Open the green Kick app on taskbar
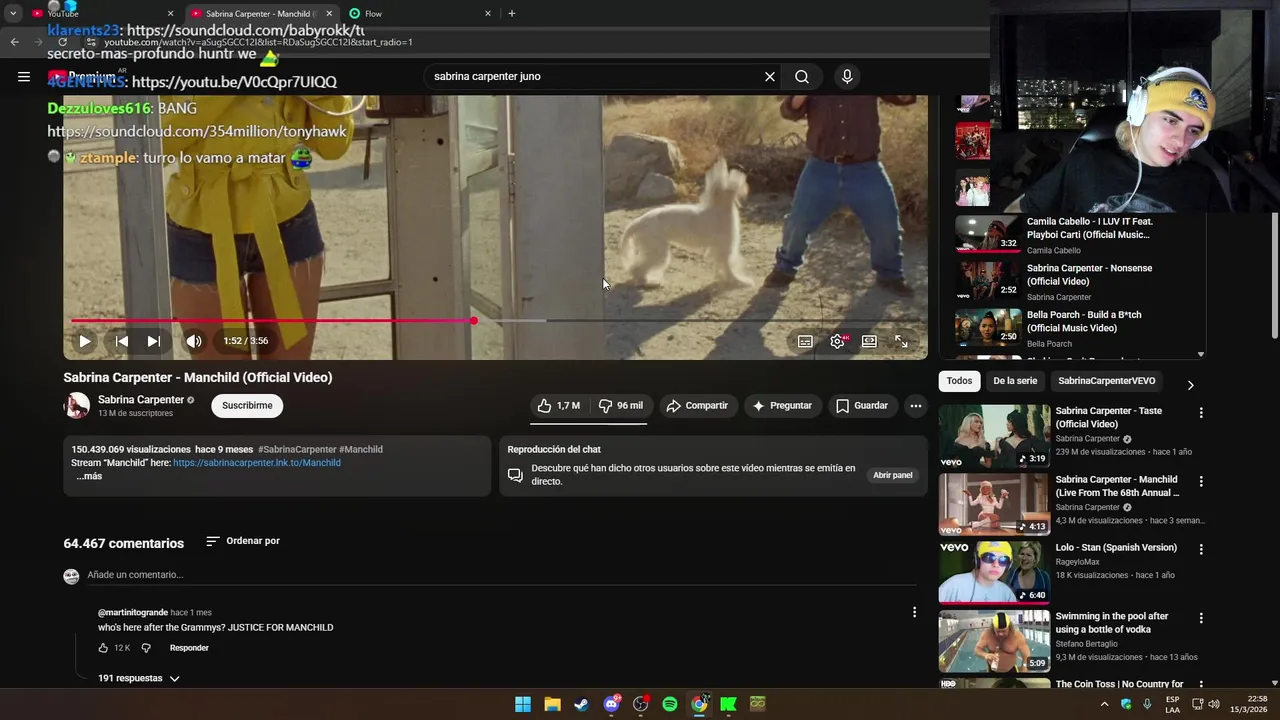 728,704
